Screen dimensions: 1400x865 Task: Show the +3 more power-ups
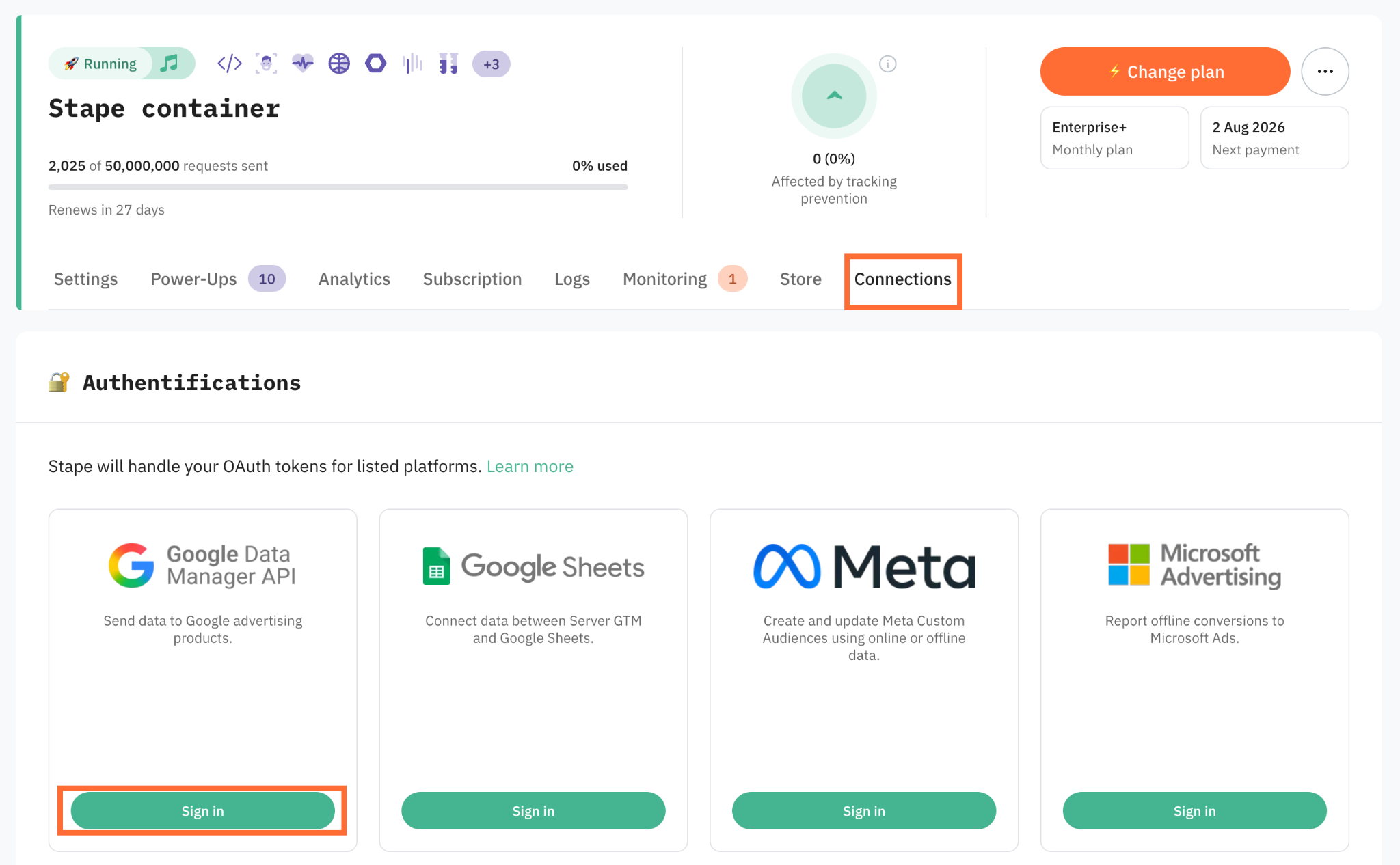[491, 64]
